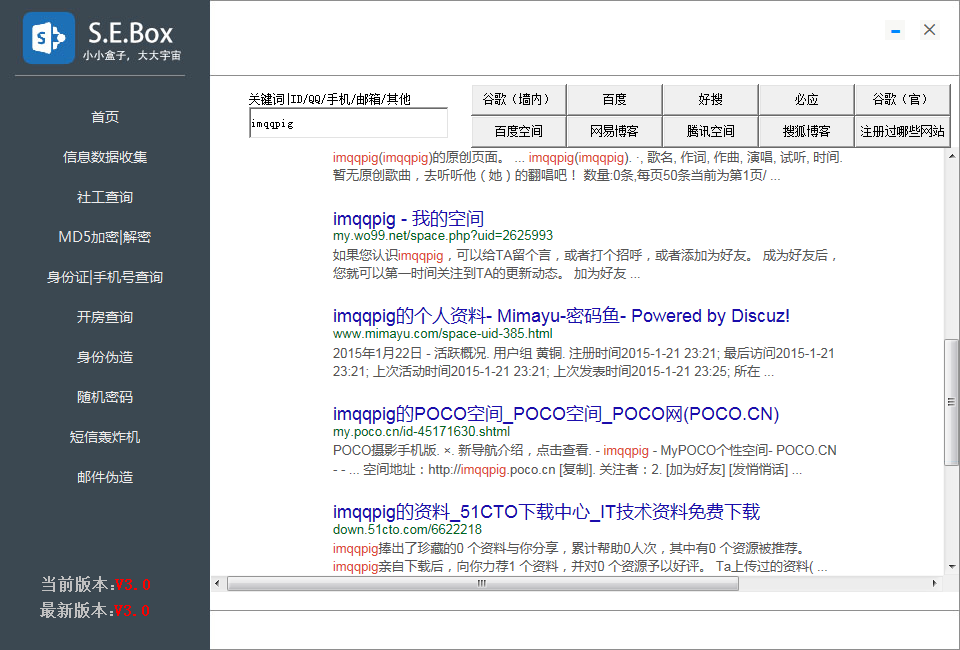Select 开房查询 menu item
The width and height of the screenshot is (960, 650).
105,317
